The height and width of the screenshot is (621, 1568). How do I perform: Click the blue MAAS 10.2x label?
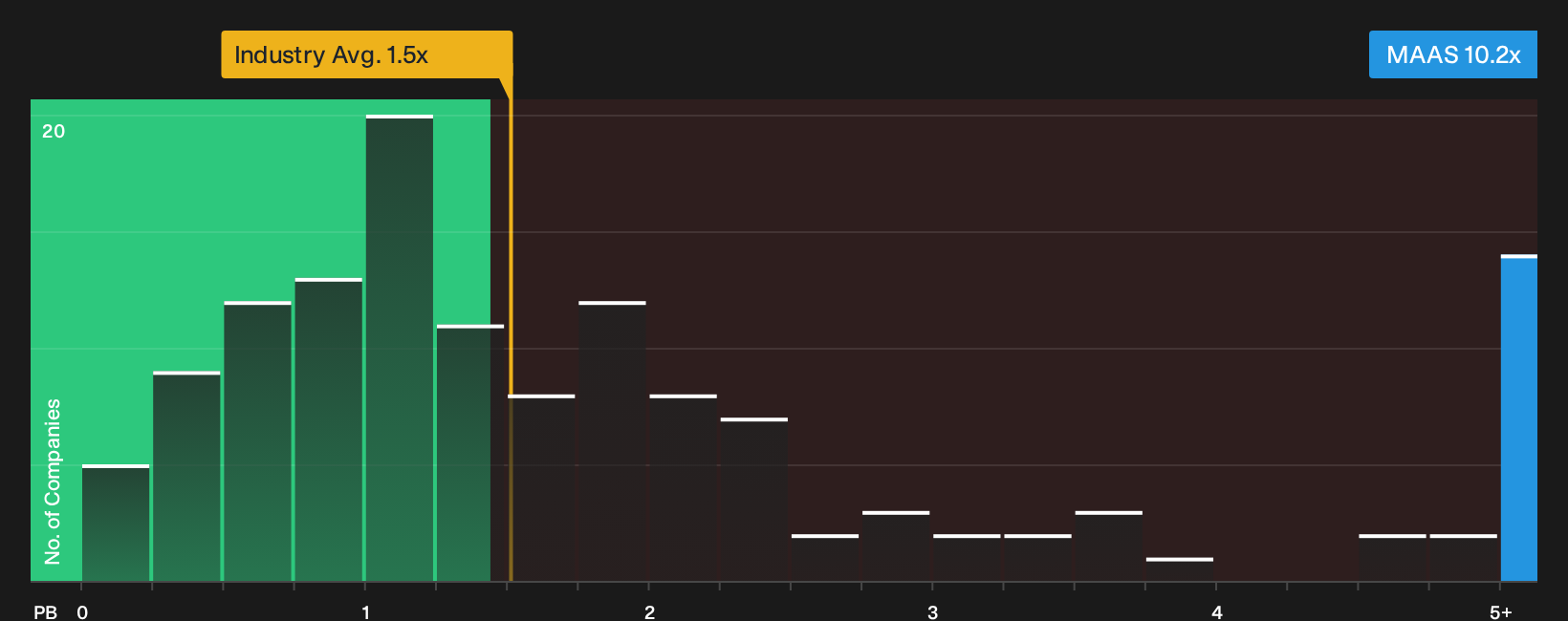1453,54
